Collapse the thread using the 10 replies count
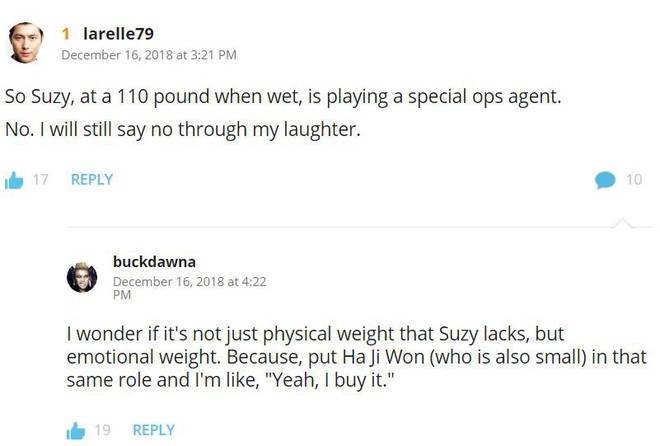This screenshot has width=660, height=446. pos(634,180)
